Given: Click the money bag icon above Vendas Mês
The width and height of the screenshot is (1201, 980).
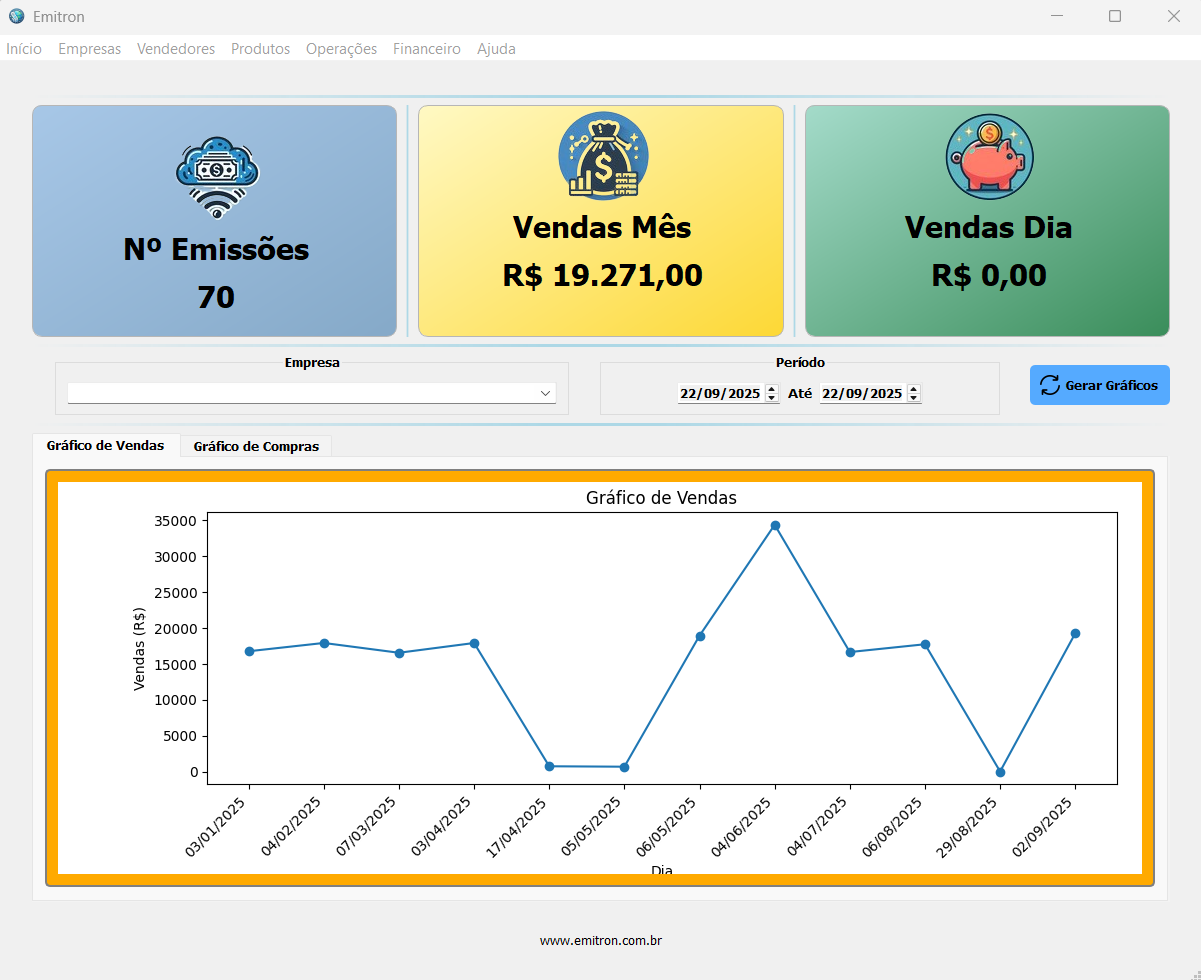Looking at the screenshot, I should pos(601,155).
